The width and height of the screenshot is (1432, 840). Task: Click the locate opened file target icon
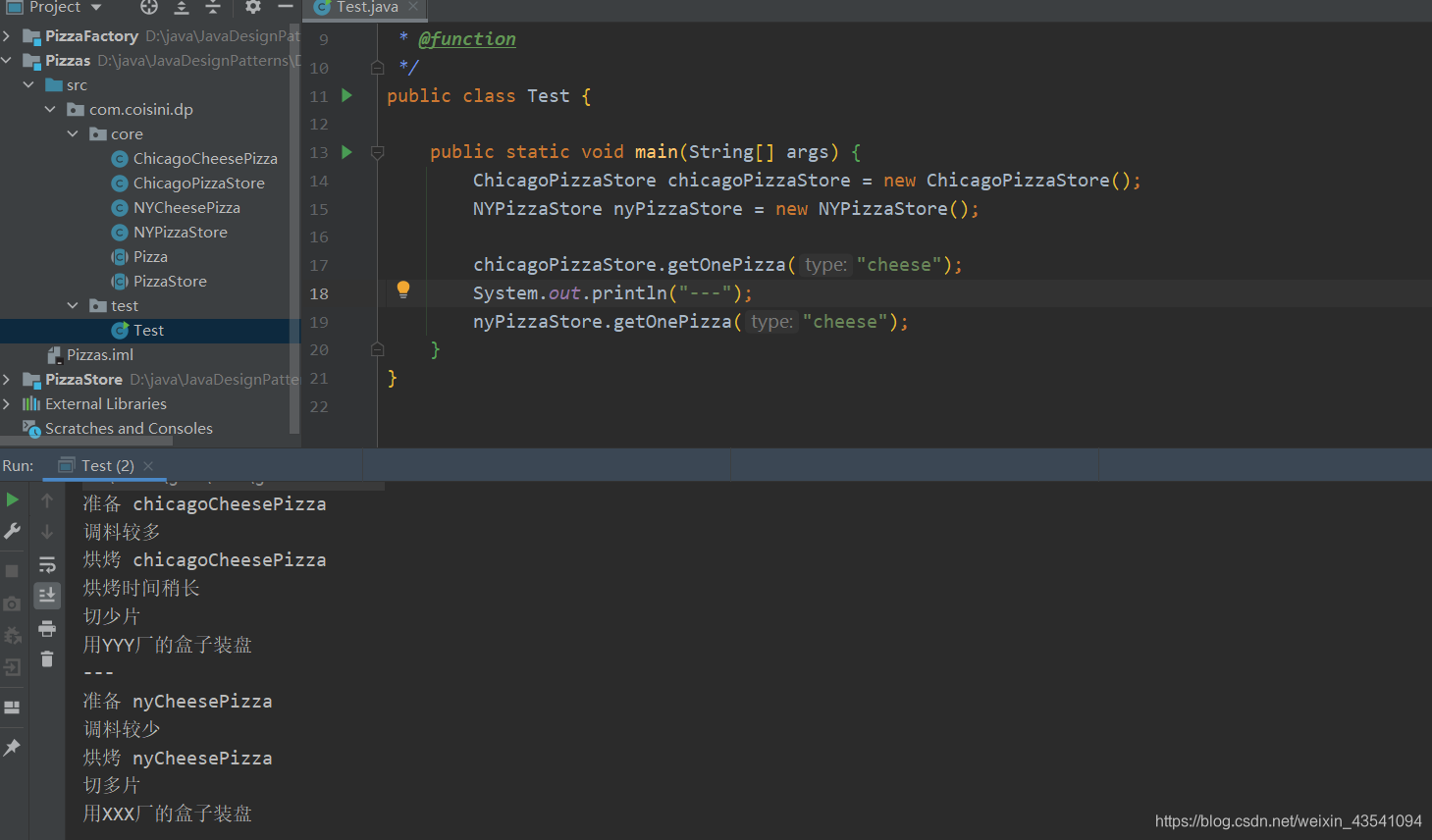[149, 7]
